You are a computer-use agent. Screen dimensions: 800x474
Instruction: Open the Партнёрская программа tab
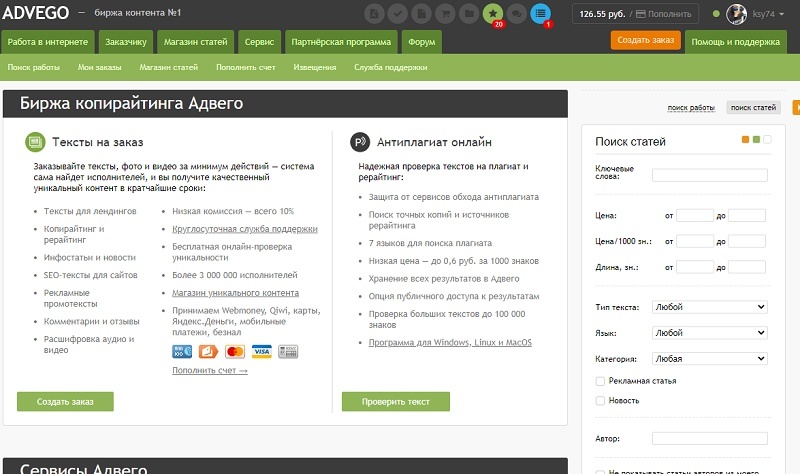point(341,42)
